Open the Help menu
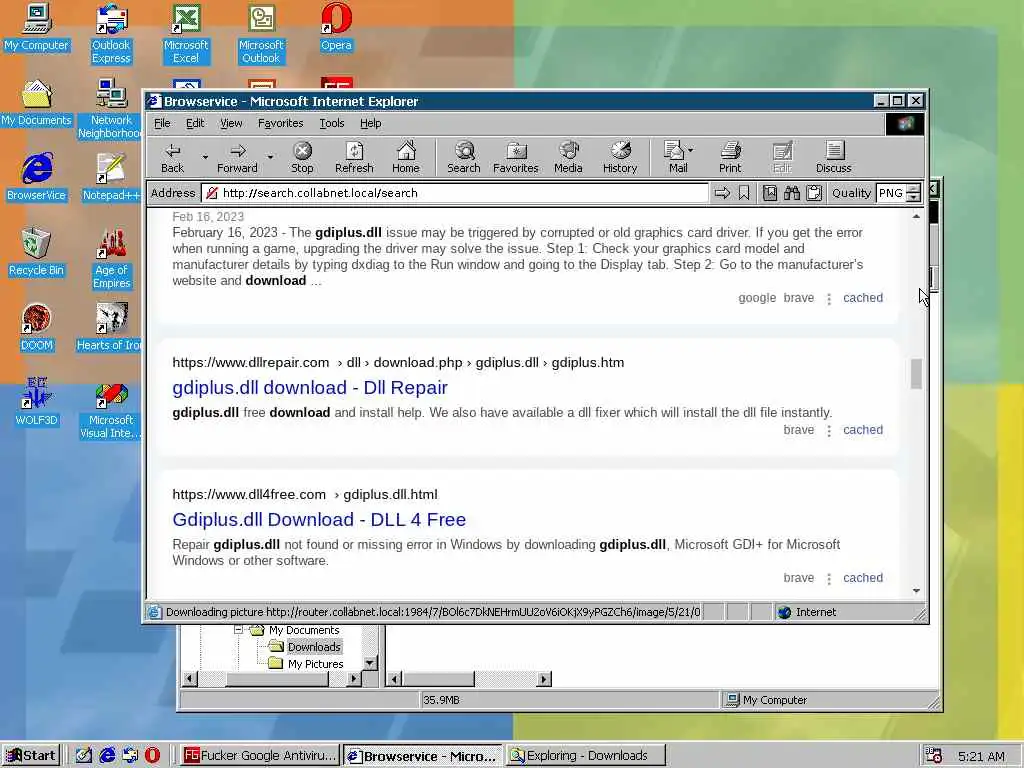Screen dimensions: 1024x768 (370, 123)
